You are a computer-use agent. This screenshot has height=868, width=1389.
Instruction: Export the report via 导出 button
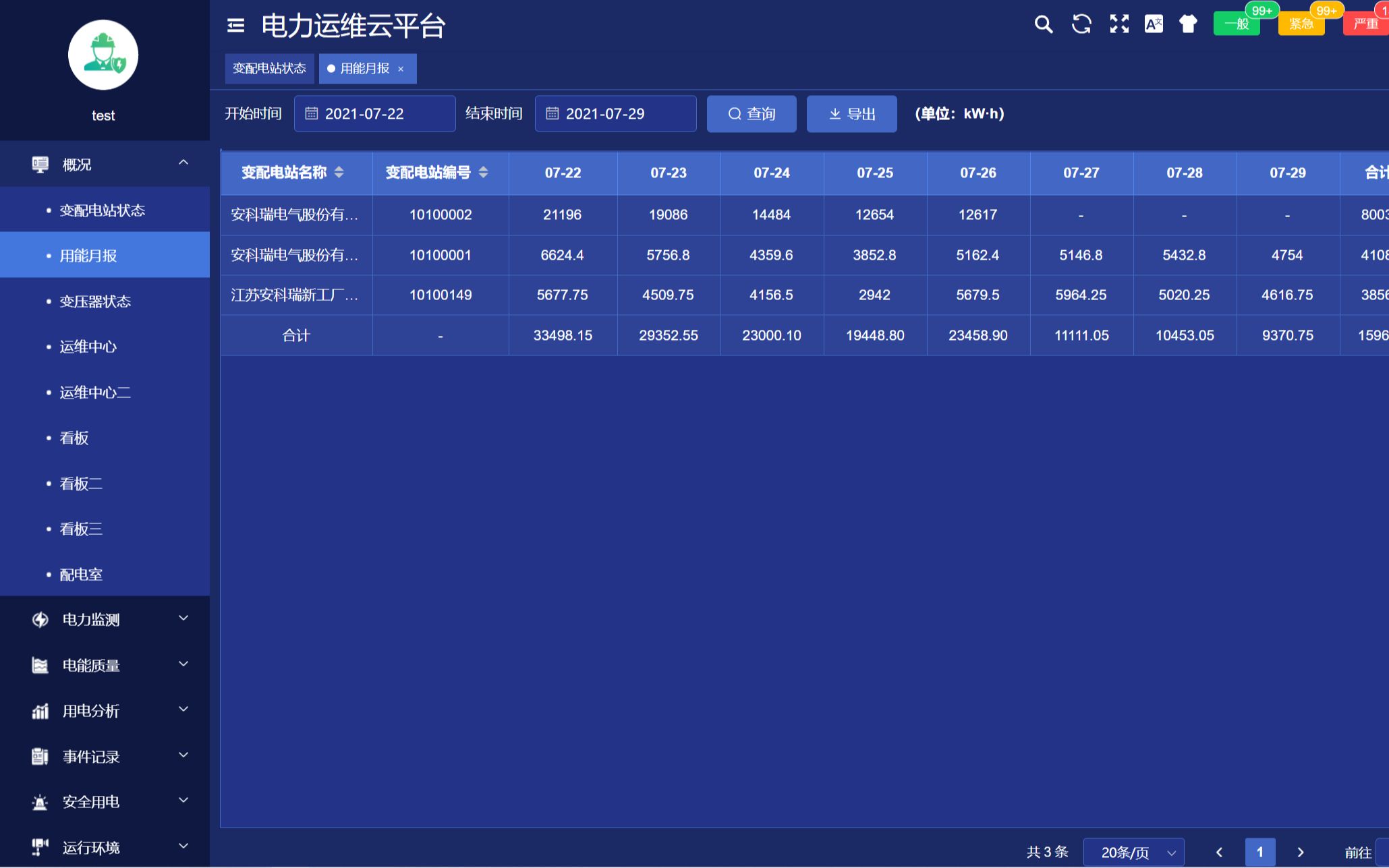coord(851,113)
